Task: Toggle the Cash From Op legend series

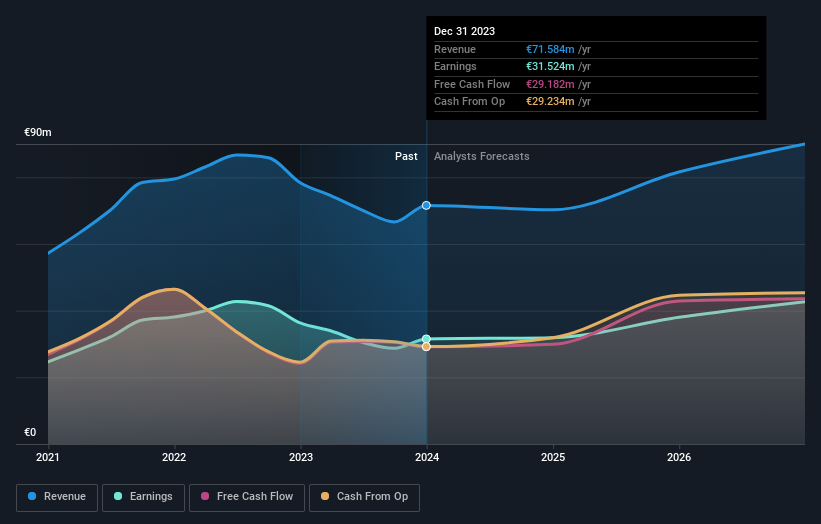Action: click(364, 497)
